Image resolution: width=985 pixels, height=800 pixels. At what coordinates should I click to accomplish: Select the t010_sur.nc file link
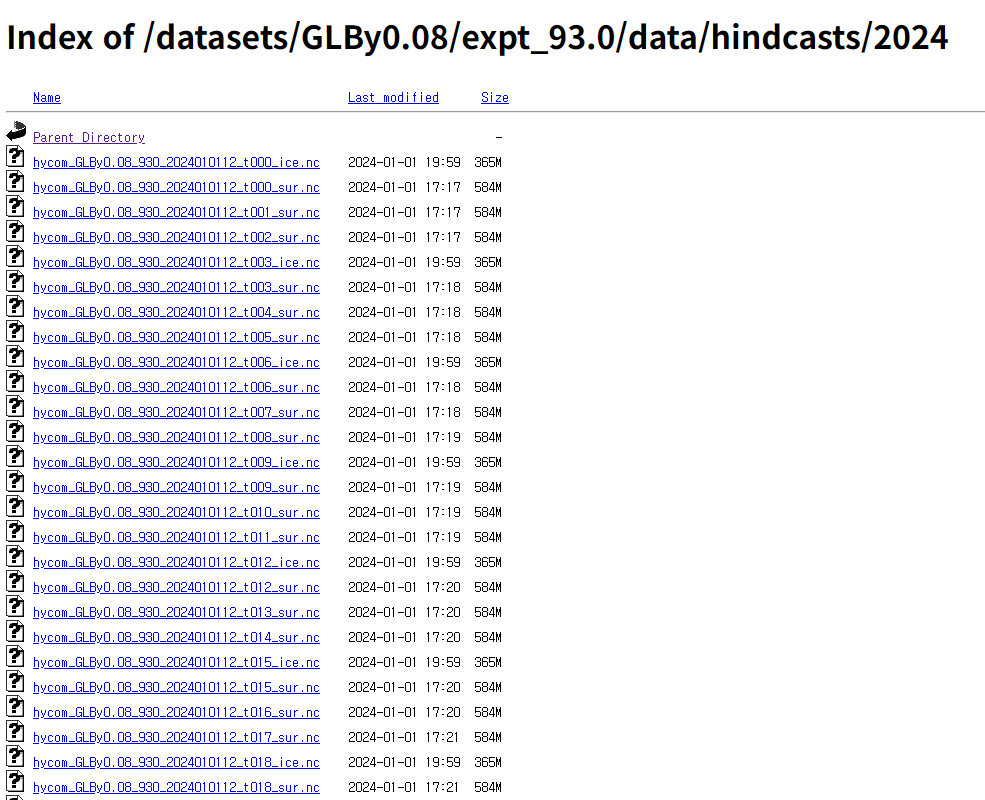pos(176,512)
